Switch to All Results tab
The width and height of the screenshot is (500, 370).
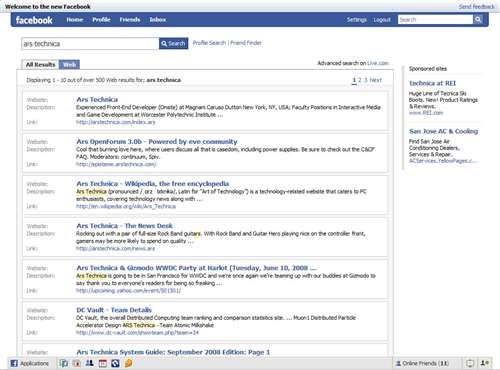coord(40,65)
